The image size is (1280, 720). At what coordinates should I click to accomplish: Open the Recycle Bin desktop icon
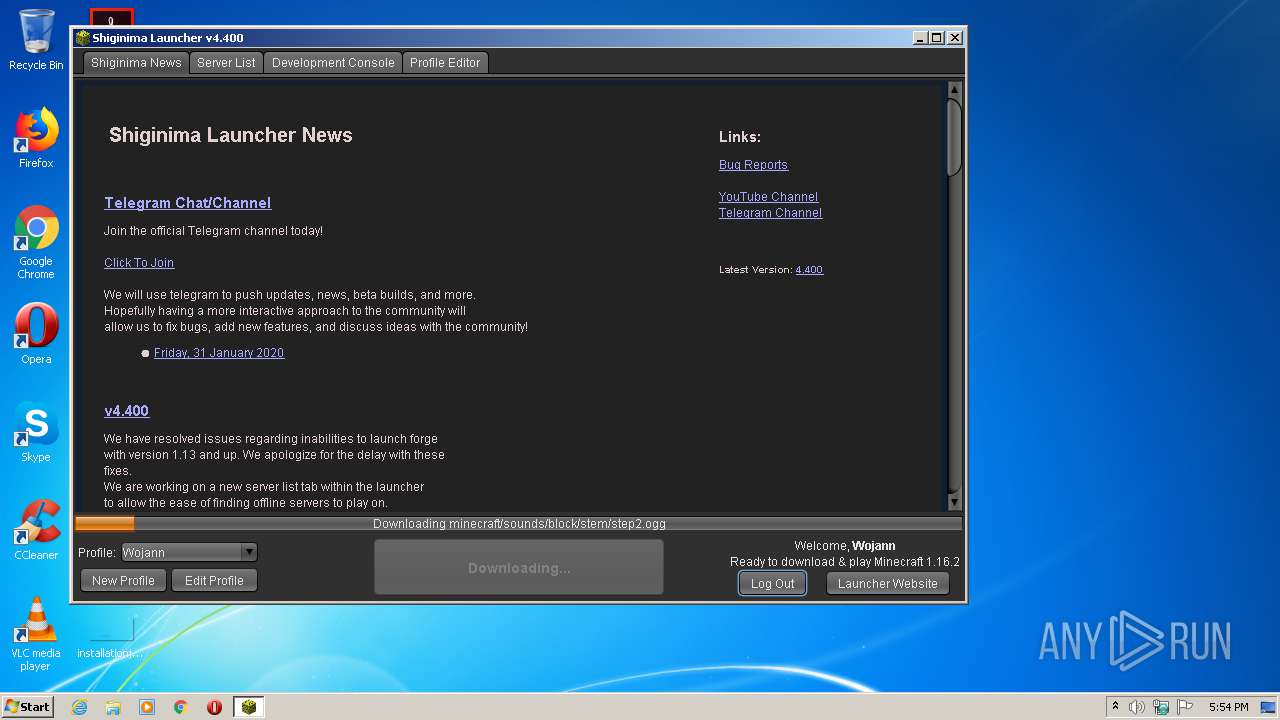36,41
